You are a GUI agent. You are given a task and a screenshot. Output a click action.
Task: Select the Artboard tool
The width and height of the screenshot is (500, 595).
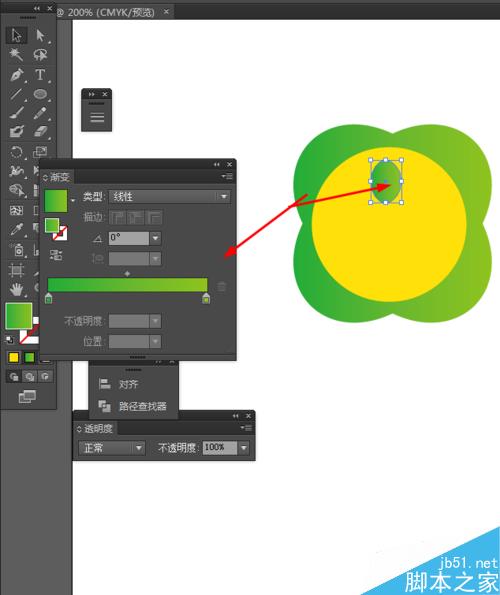(16, 271)
